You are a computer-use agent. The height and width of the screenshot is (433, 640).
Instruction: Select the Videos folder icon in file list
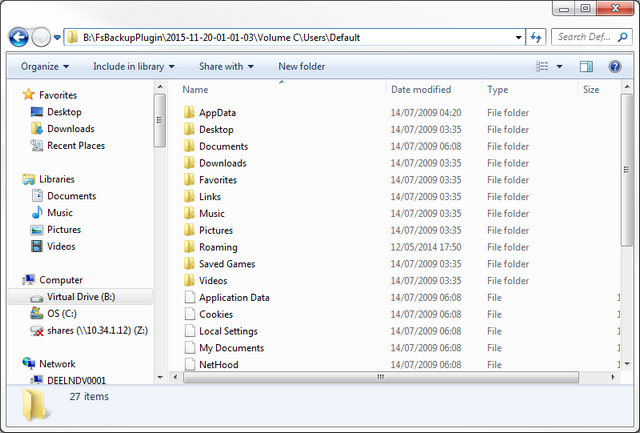[x=189, y=280]
